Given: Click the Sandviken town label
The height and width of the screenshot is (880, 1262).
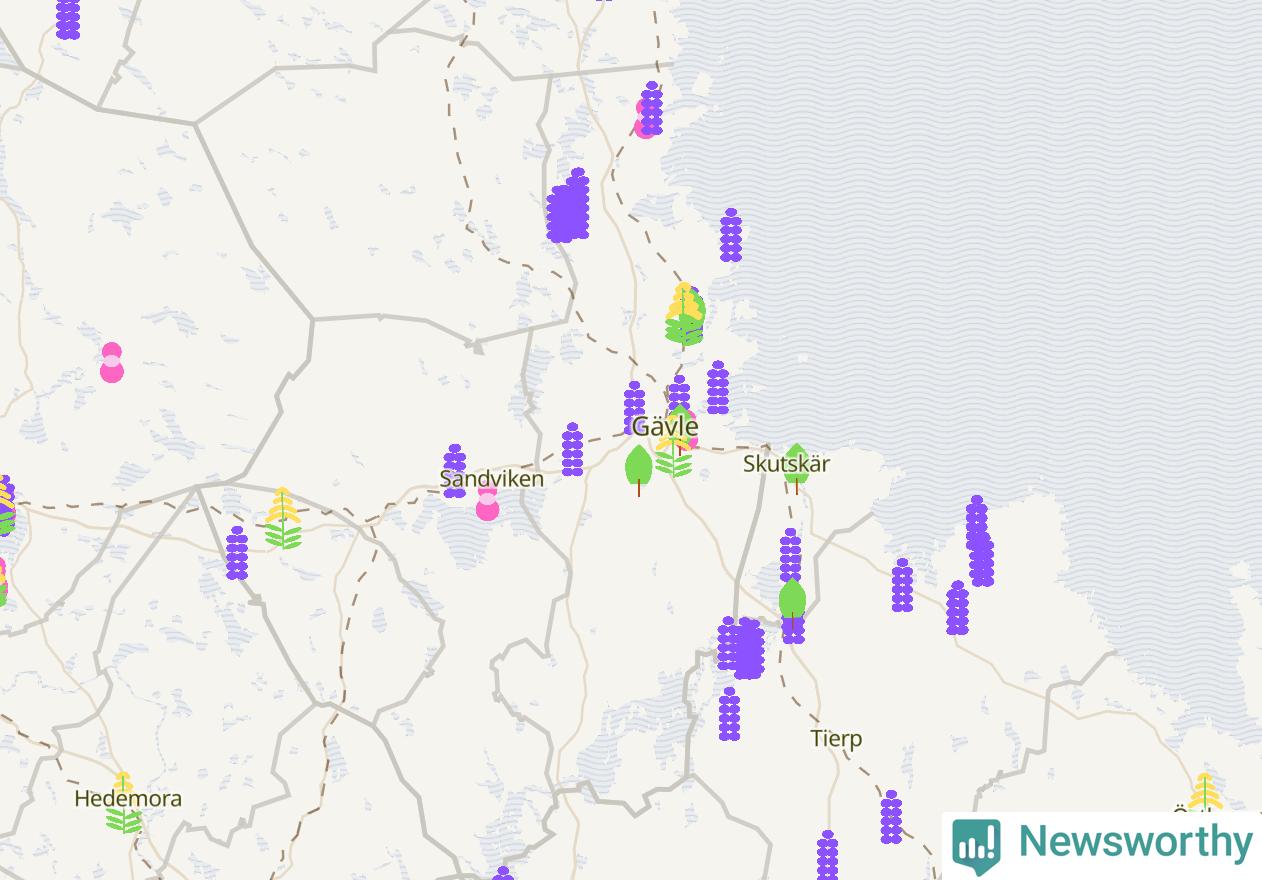Looking at the screenshot, I should click(x=492, y=479).
